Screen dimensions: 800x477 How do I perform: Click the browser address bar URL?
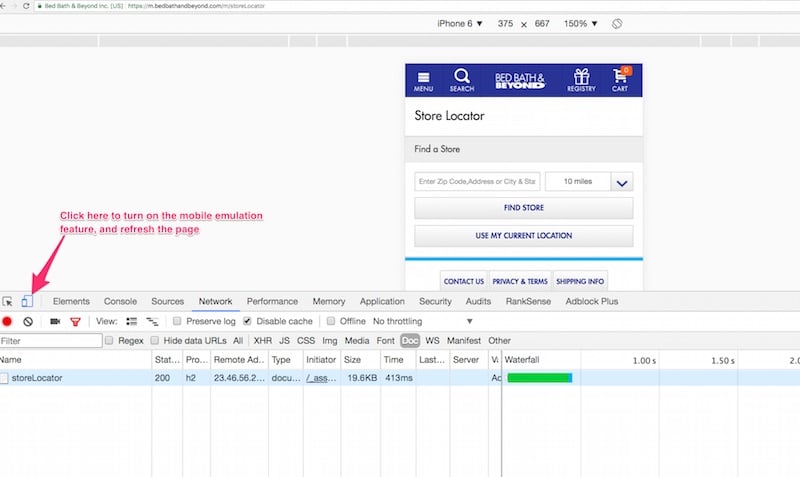point(196,6)
